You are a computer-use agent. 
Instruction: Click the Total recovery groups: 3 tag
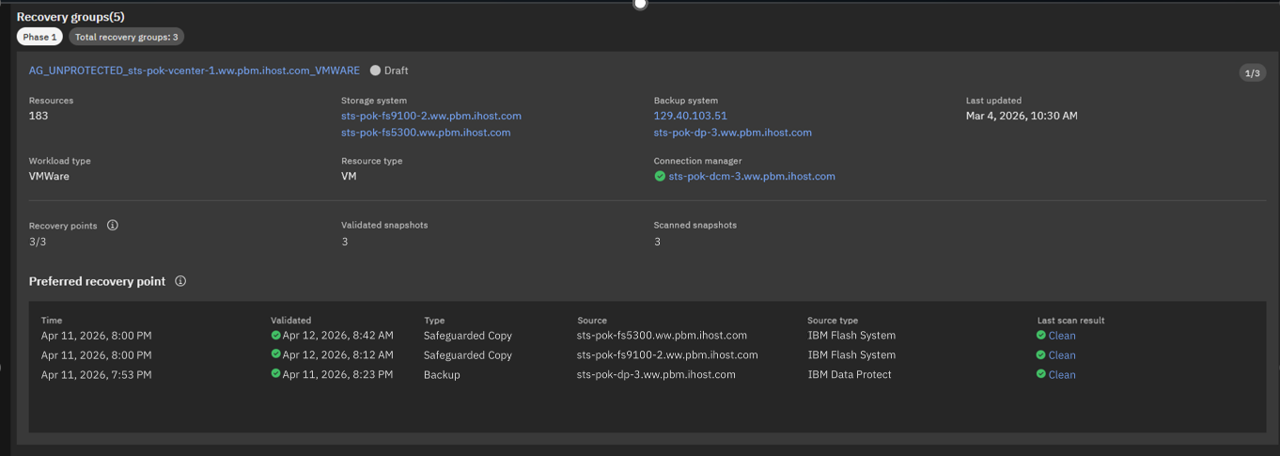pyautogui.click(x=127, y=36)
